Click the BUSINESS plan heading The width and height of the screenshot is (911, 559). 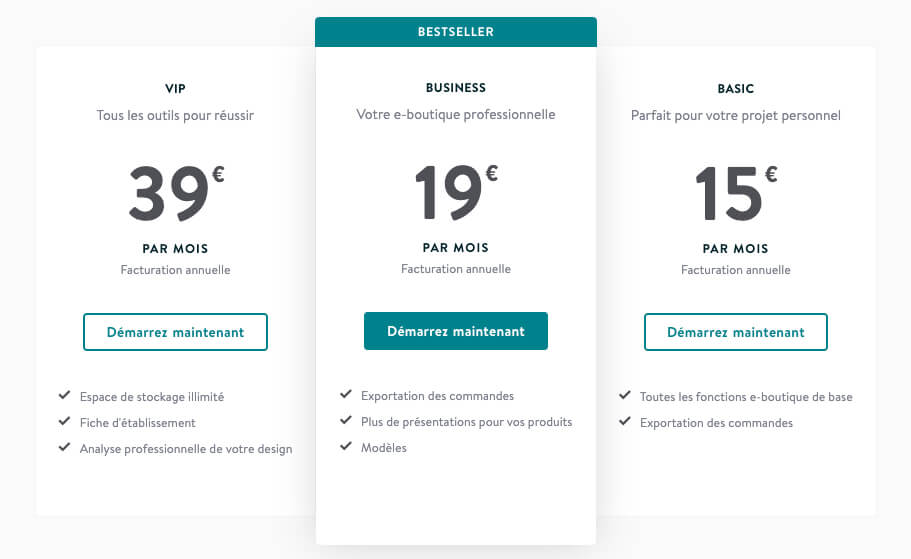(456, 88)
